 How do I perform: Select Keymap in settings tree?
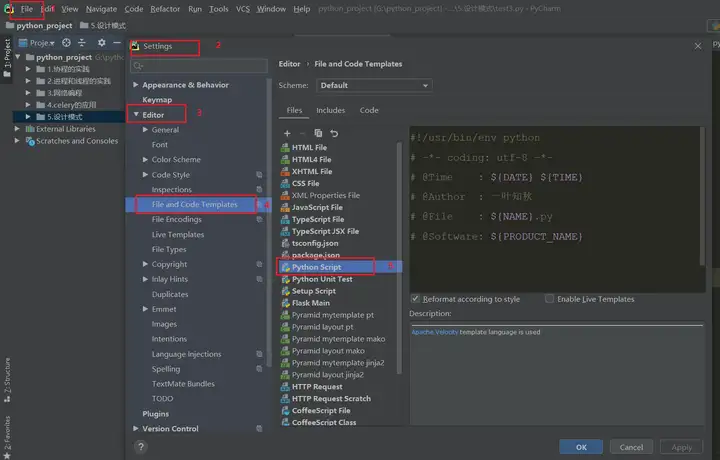[157, 100]
